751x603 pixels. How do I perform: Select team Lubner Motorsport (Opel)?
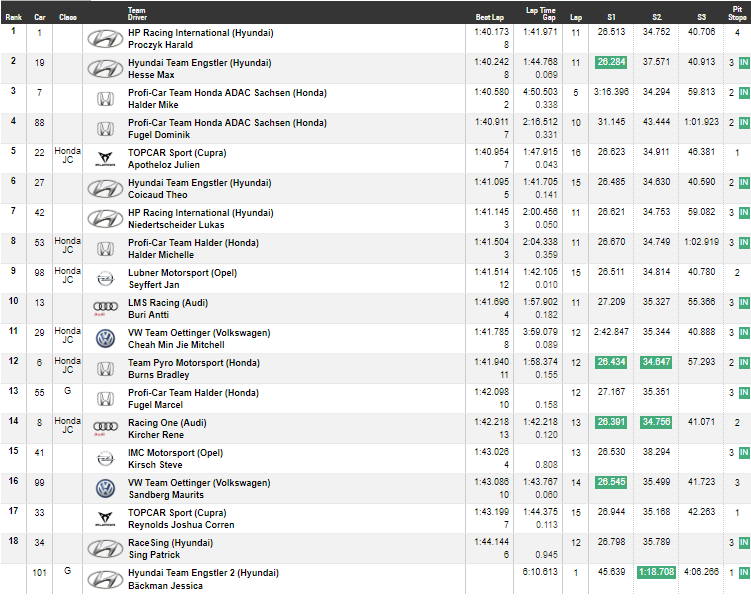click(x=182, y=273)
